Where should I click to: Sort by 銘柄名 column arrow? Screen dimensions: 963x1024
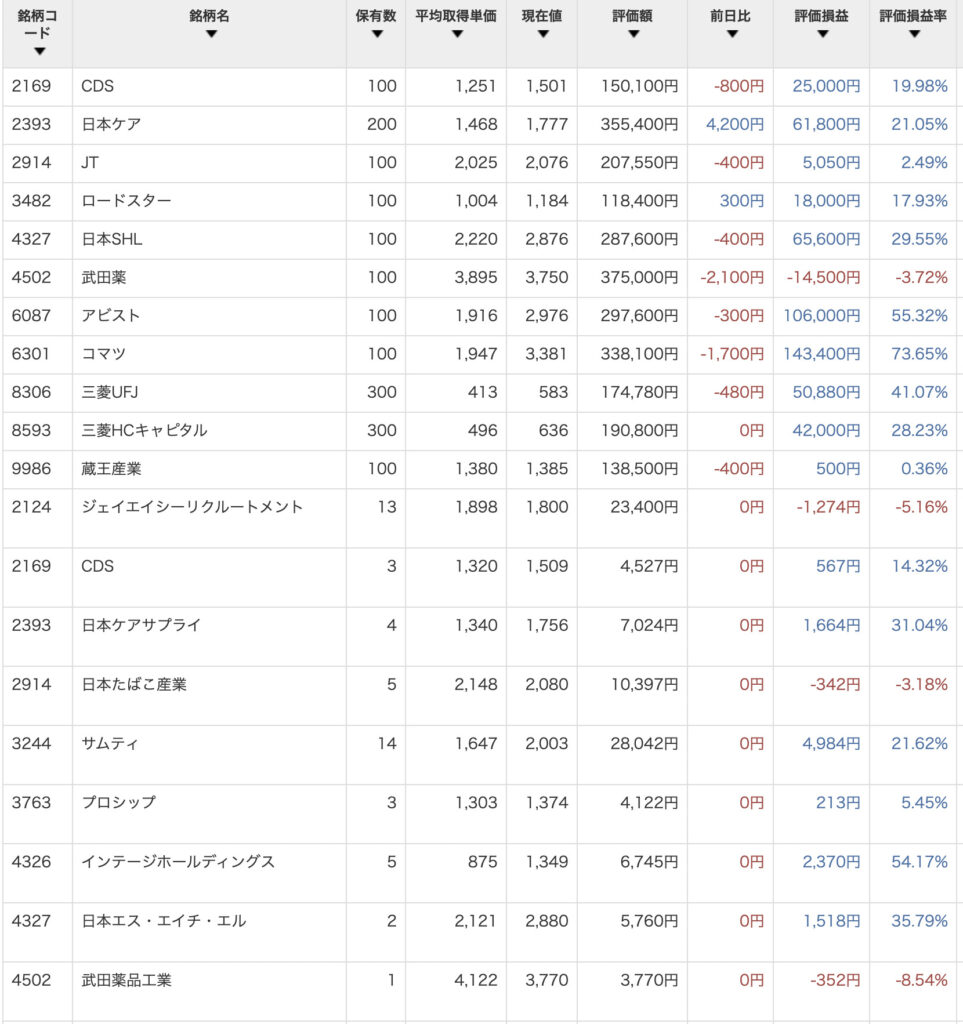click(211, 34)
